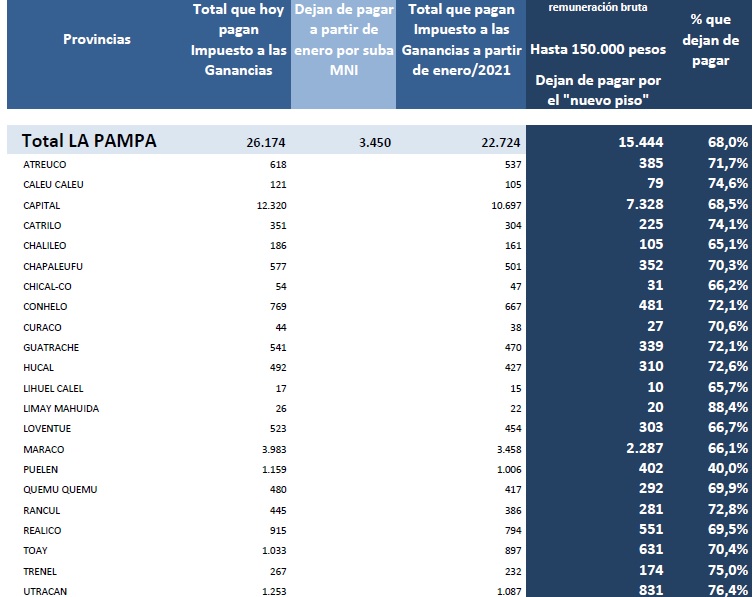Select the CHALILEO row label
The image size is (755, 597).
click(x=45, y=246)
